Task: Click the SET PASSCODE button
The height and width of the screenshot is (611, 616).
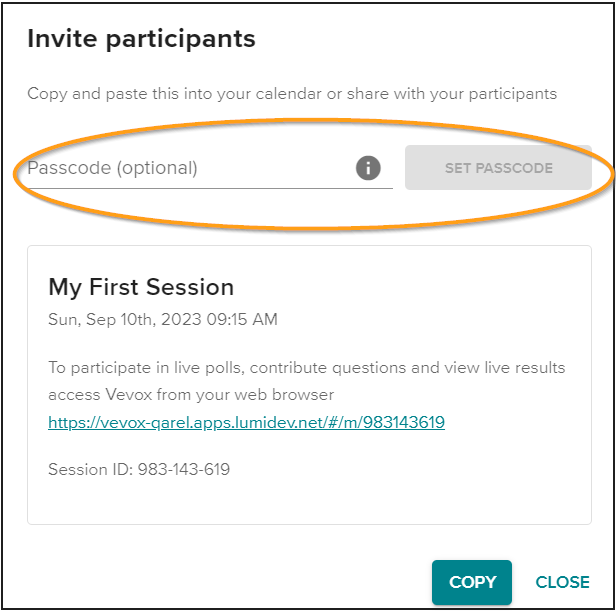Action: [x=498, y=168]
